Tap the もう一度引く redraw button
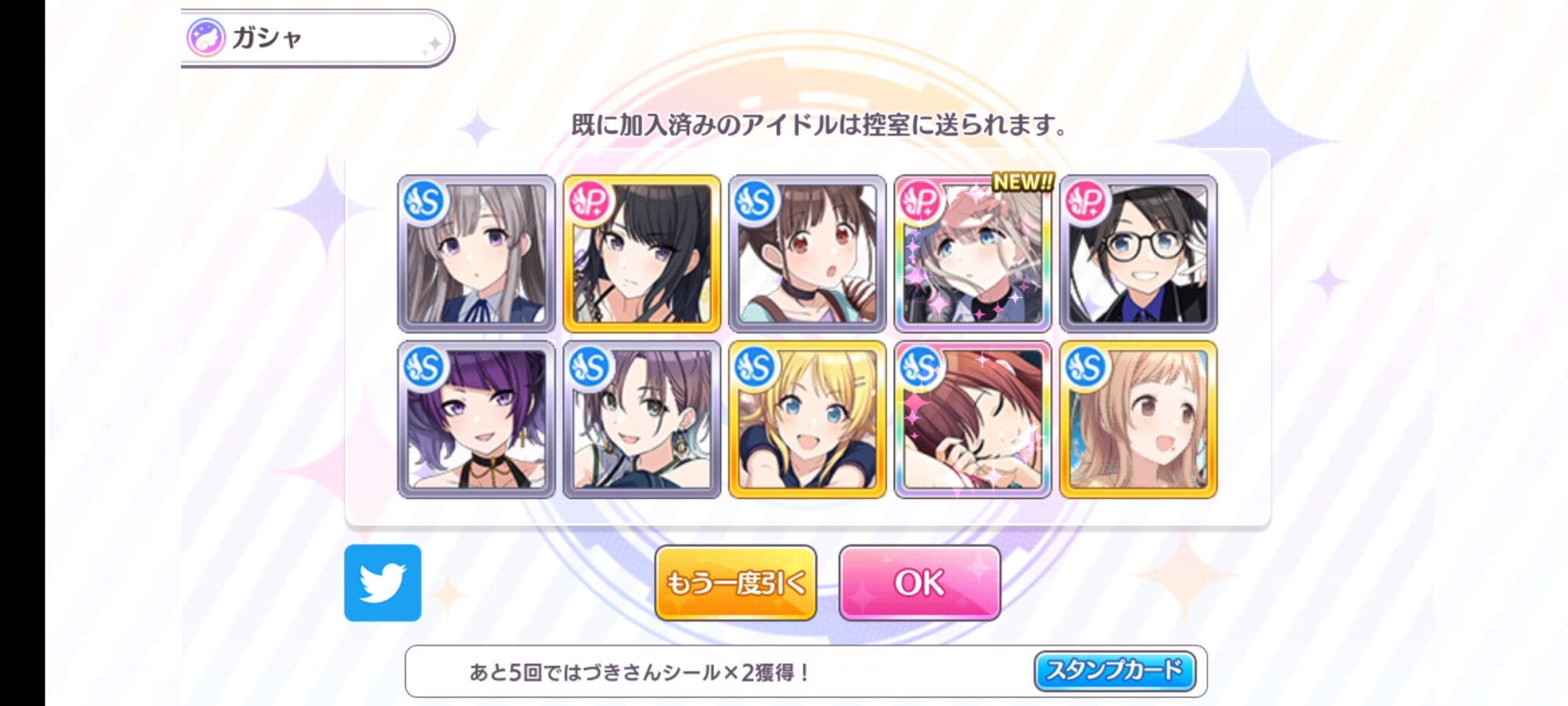Image resolution: width=1568 pixels, height=706 pixels. click(x=735, y=583)
